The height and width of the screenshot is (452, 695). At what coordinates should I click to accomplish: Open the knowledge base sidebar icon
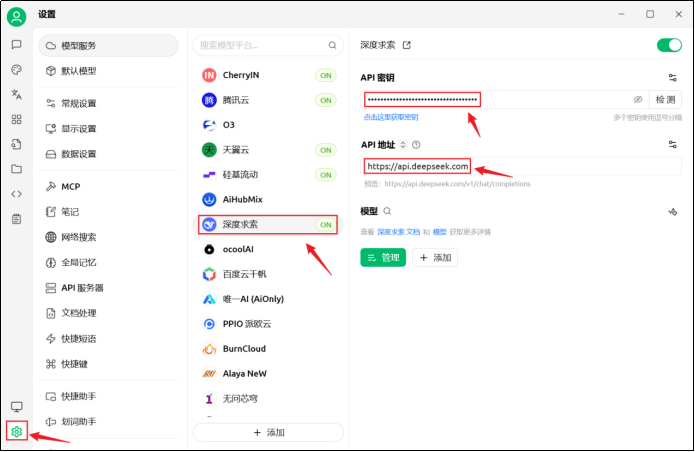pyautogui.click(x=16, y=144)
